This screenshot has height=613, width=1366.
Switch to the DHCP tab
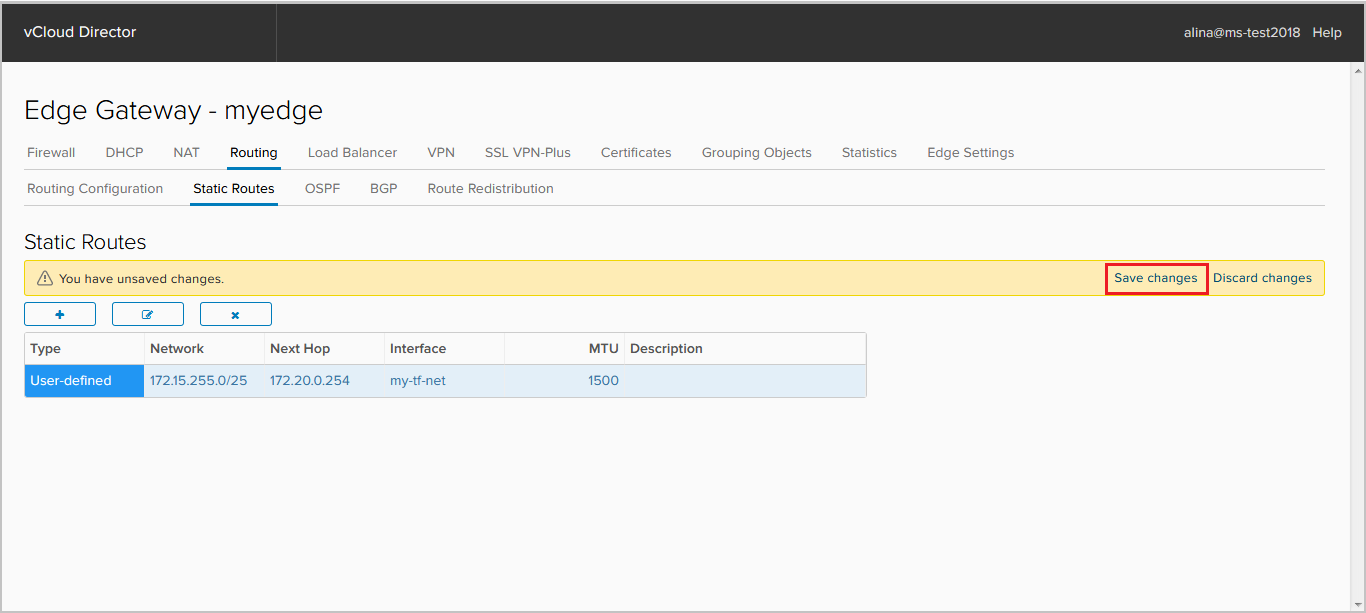click(125, 153)
